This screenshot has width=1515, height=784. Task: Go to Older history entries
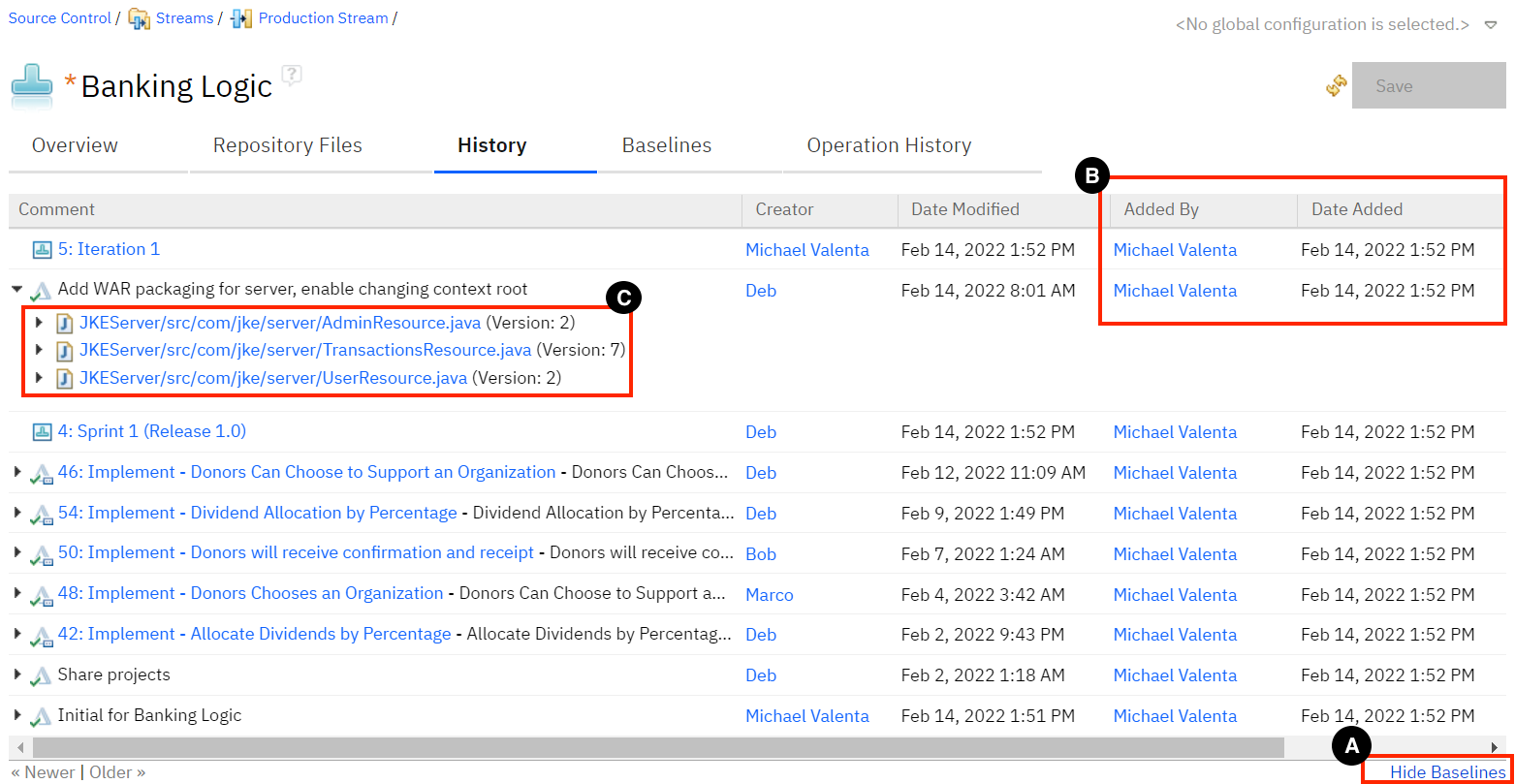pos(117,772)
